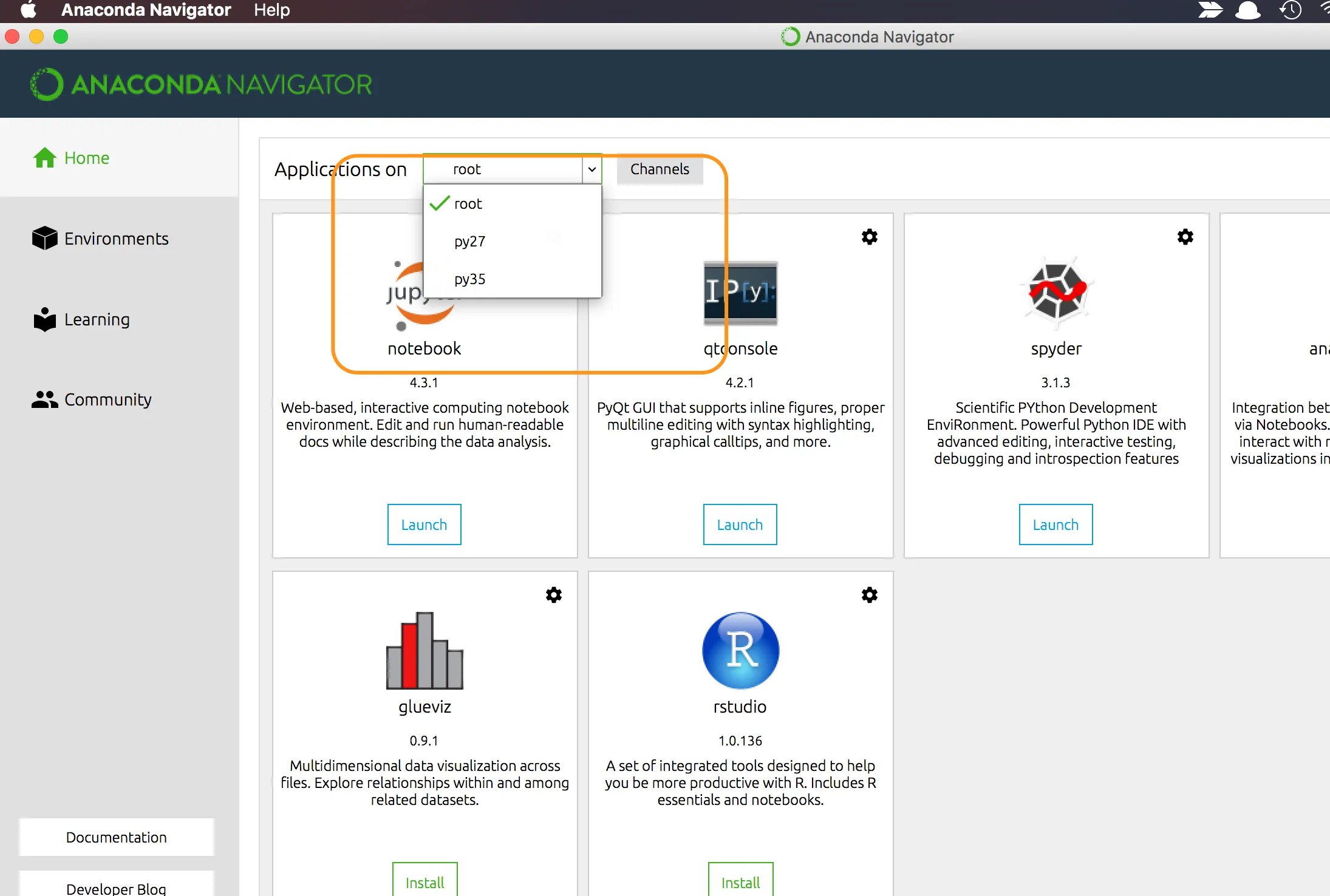The image size is (1330, 896).
Task: Open the Documentation link button
Action: (116, 837)
